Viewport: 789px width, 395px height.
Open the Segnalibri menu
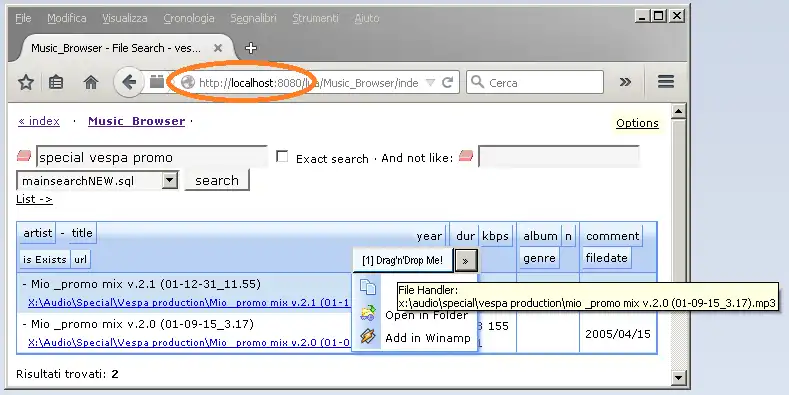tap(253, 19)
